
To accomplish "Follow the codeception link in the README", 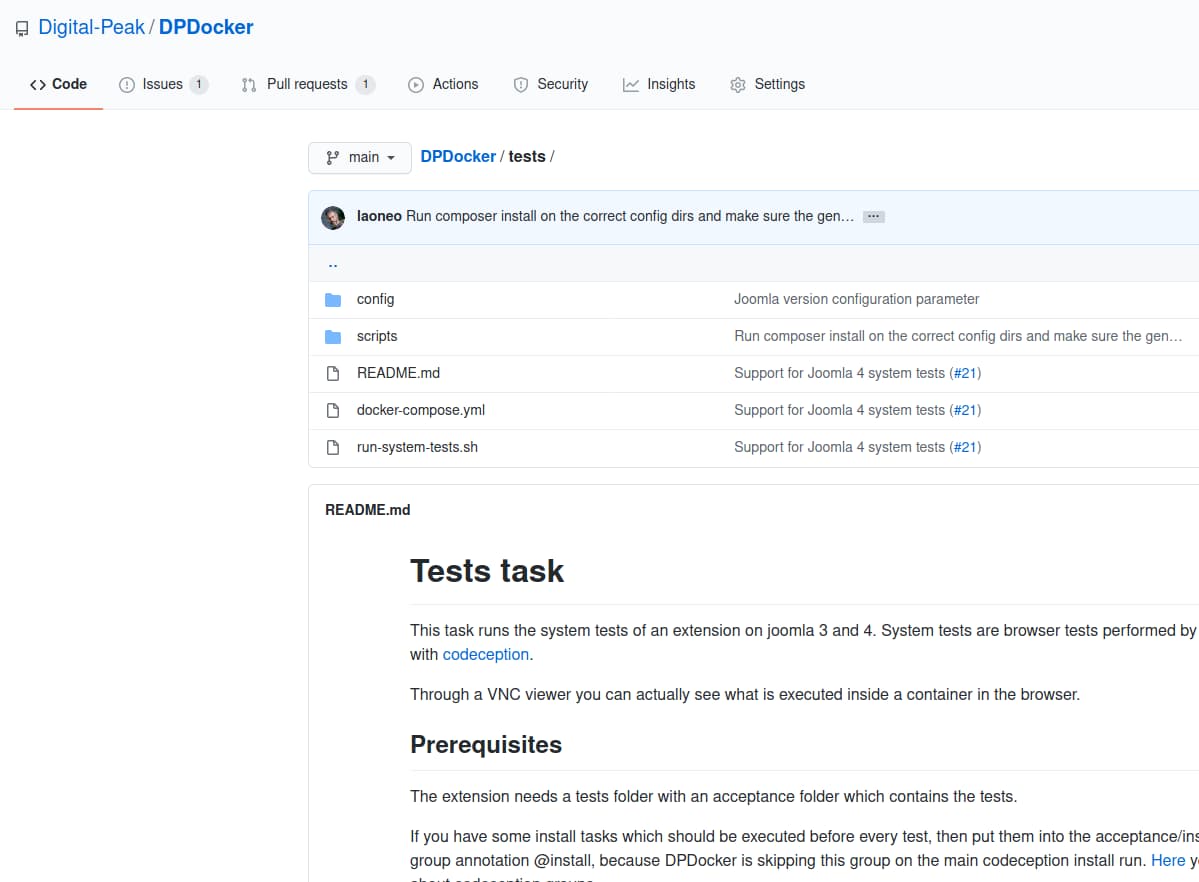I will (x=485, y=655).
